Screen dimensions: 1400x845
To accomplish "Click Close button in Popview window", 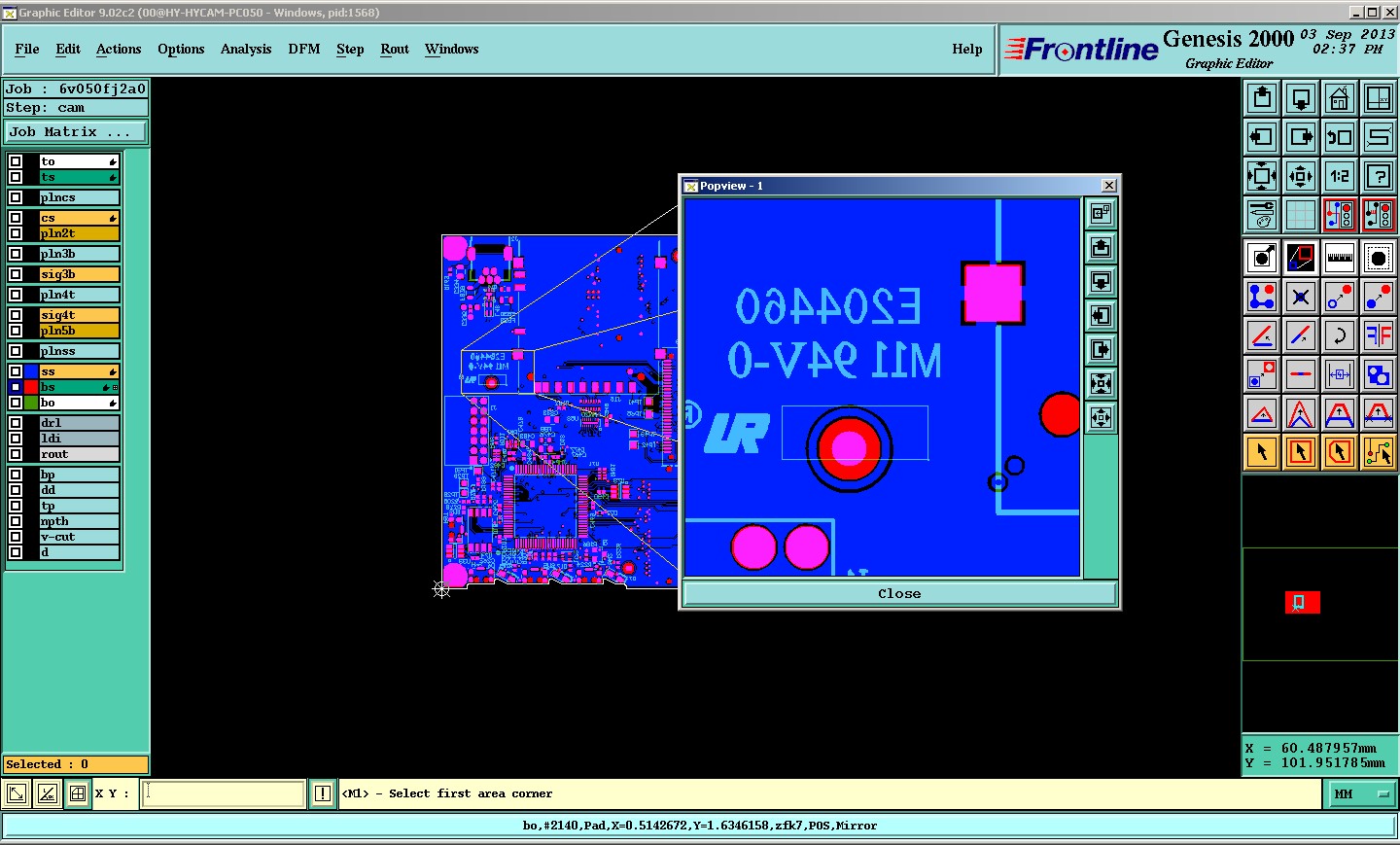I will [899, 593].
